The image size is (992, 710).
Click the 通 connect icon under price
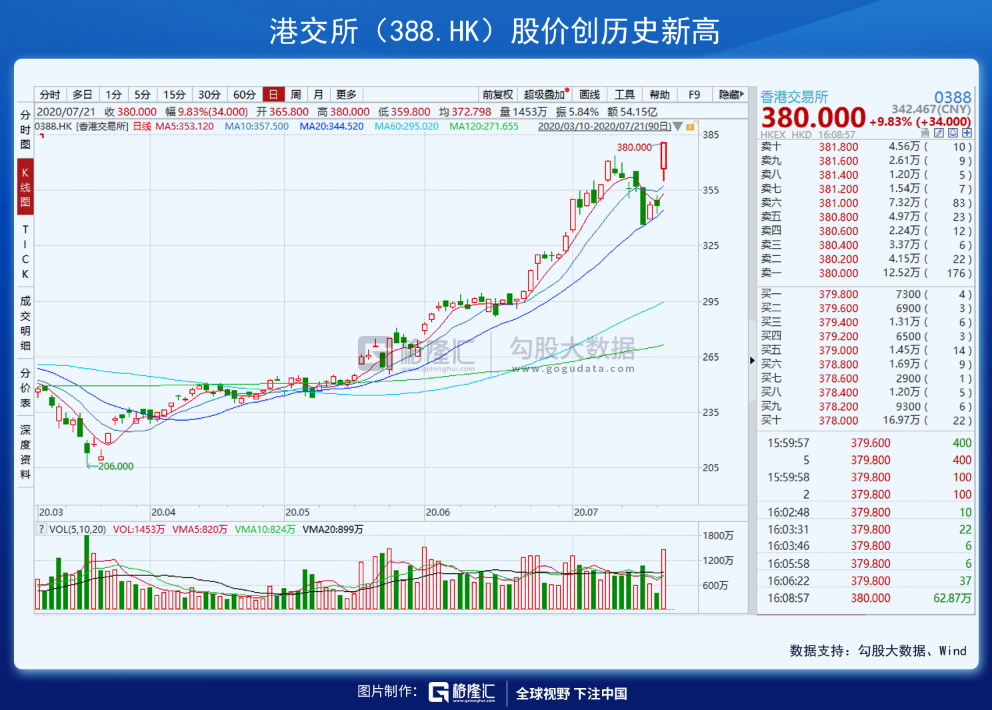click(925, 133)
